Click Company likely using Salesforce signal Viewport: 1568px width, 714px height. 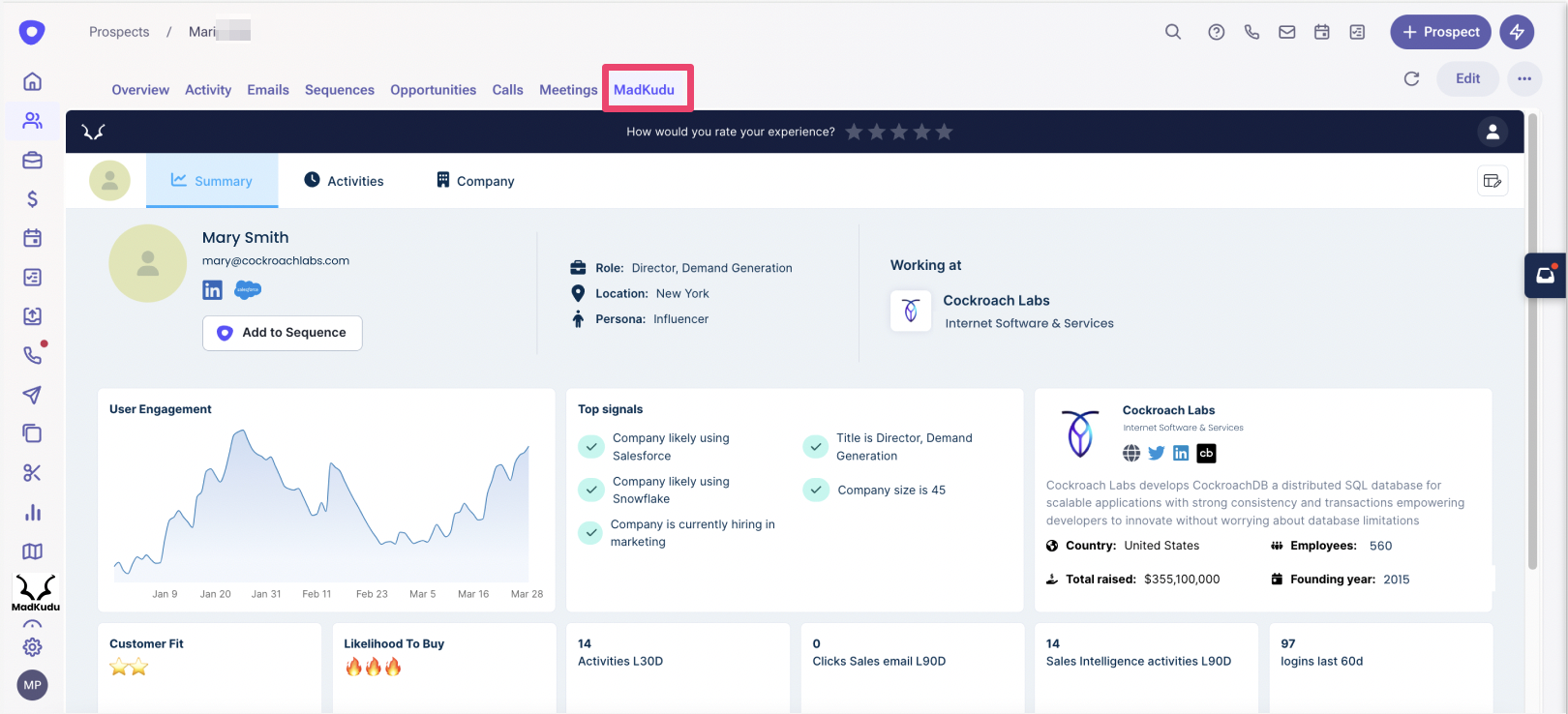pos(671,447)
